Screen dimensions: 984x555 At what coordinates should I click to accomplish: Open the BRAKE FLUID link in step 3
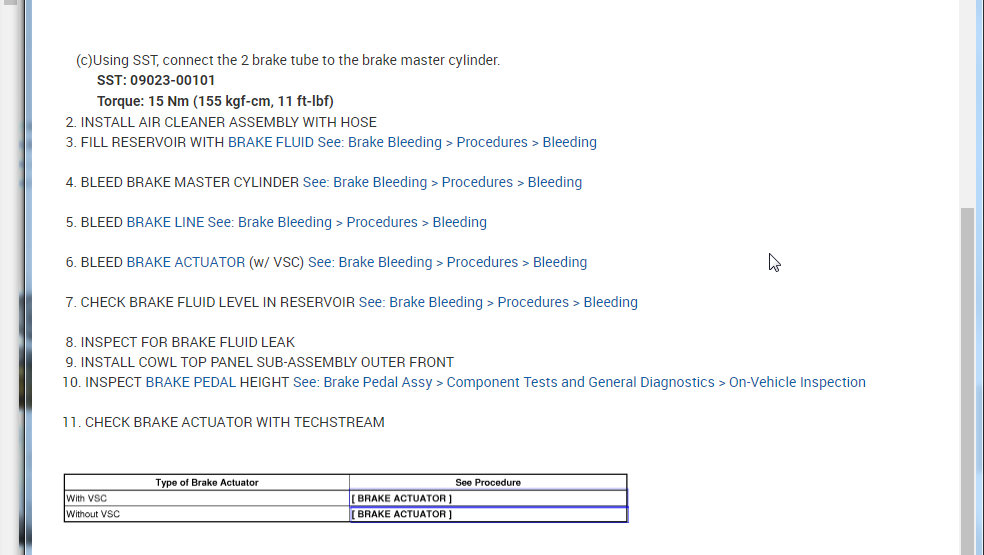[270, 142]
